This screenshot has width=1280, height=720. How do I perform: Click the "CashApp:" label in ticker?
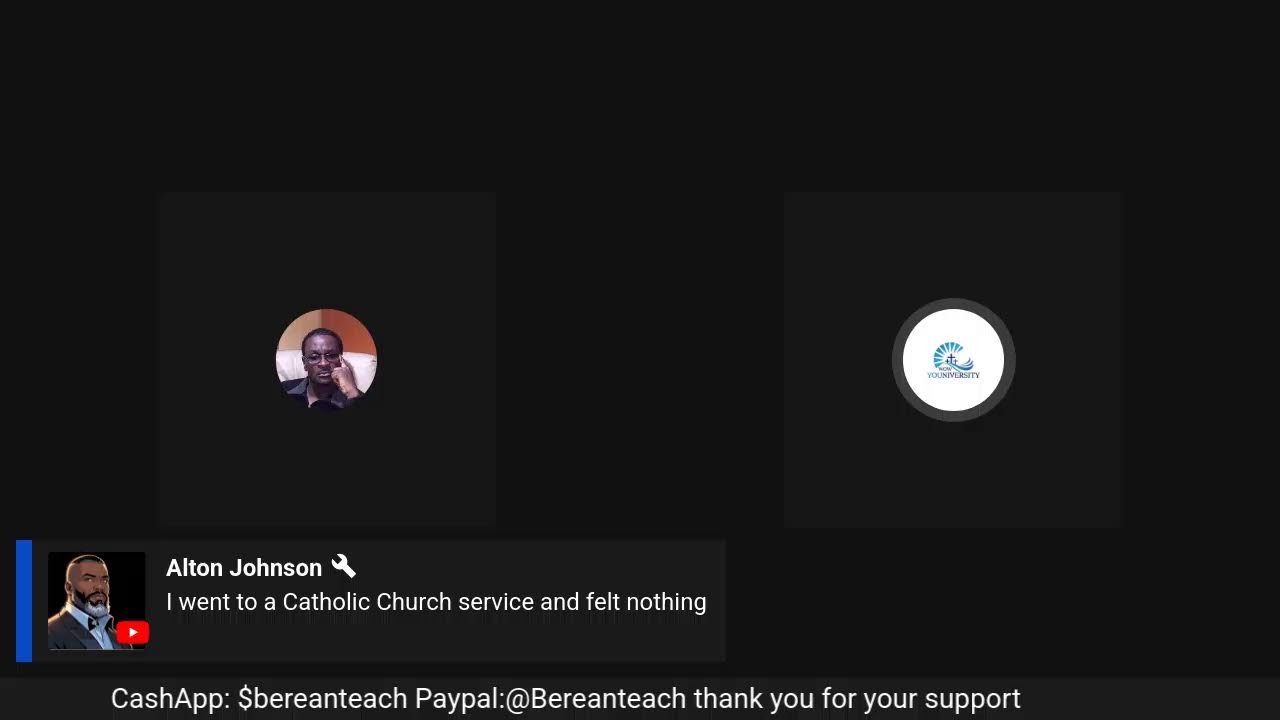tap(171, 698)
